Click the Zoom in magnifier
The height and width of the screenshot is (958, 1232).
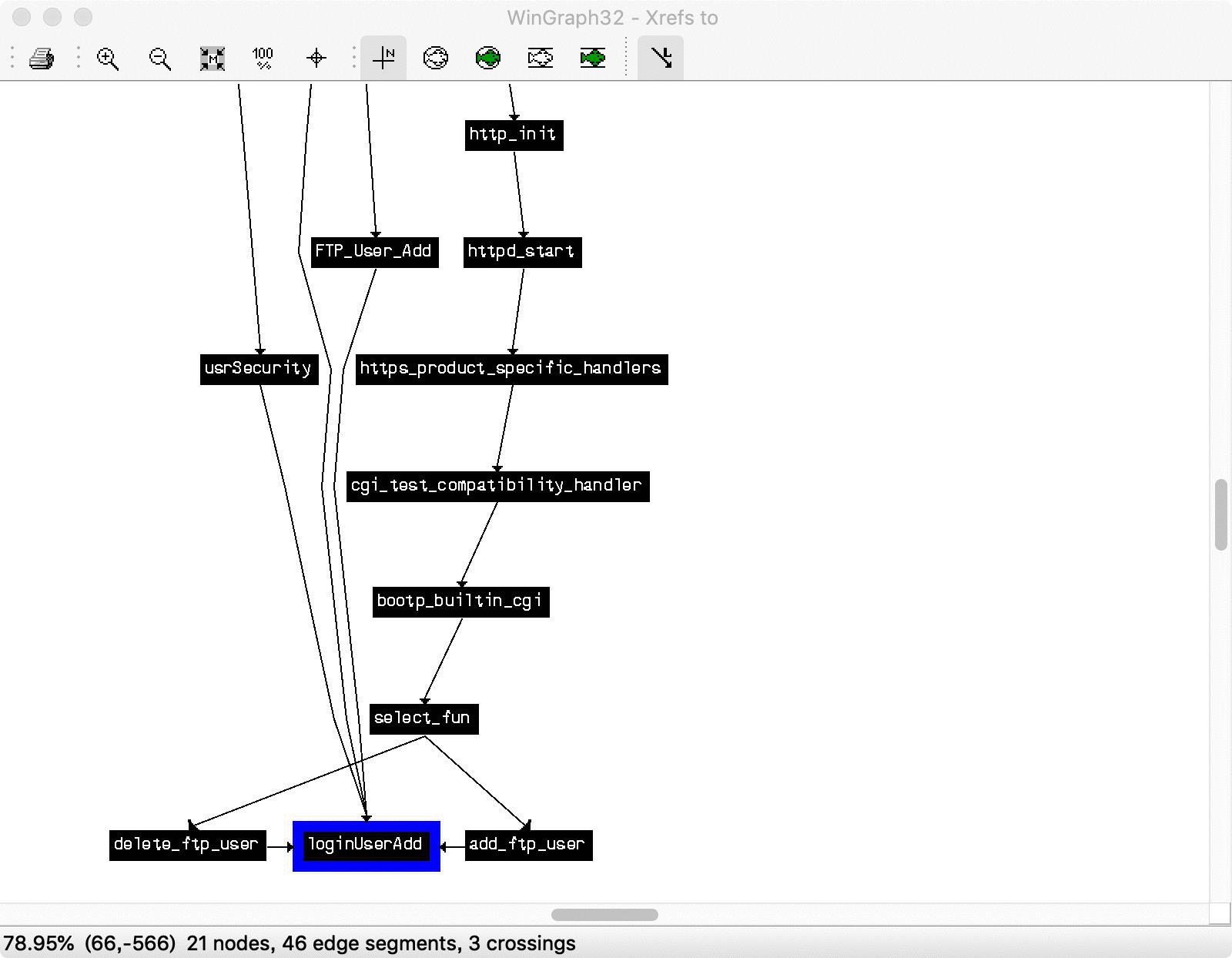pos(108,59)
